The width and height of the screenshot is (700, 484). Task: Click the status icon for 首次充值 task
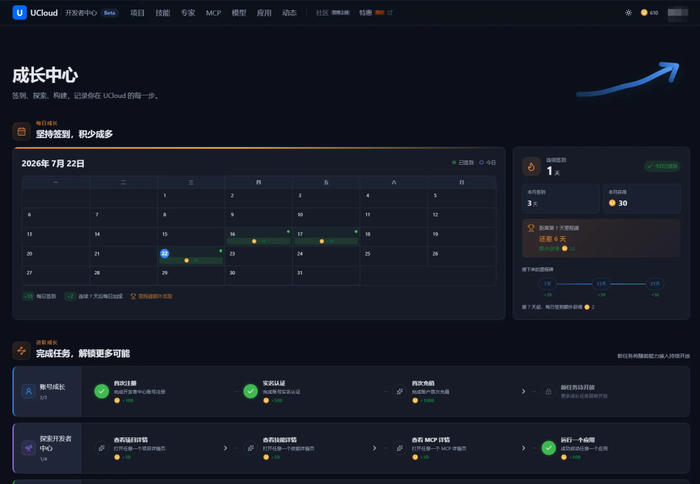(400, 391)
